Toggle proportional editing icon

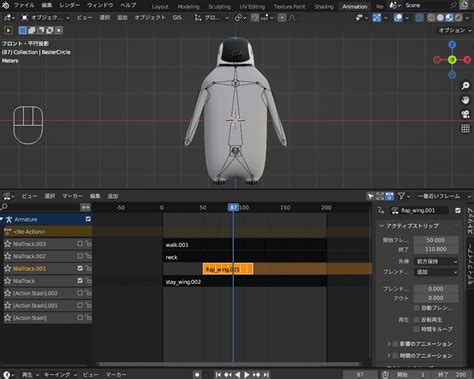coord(282,18)
